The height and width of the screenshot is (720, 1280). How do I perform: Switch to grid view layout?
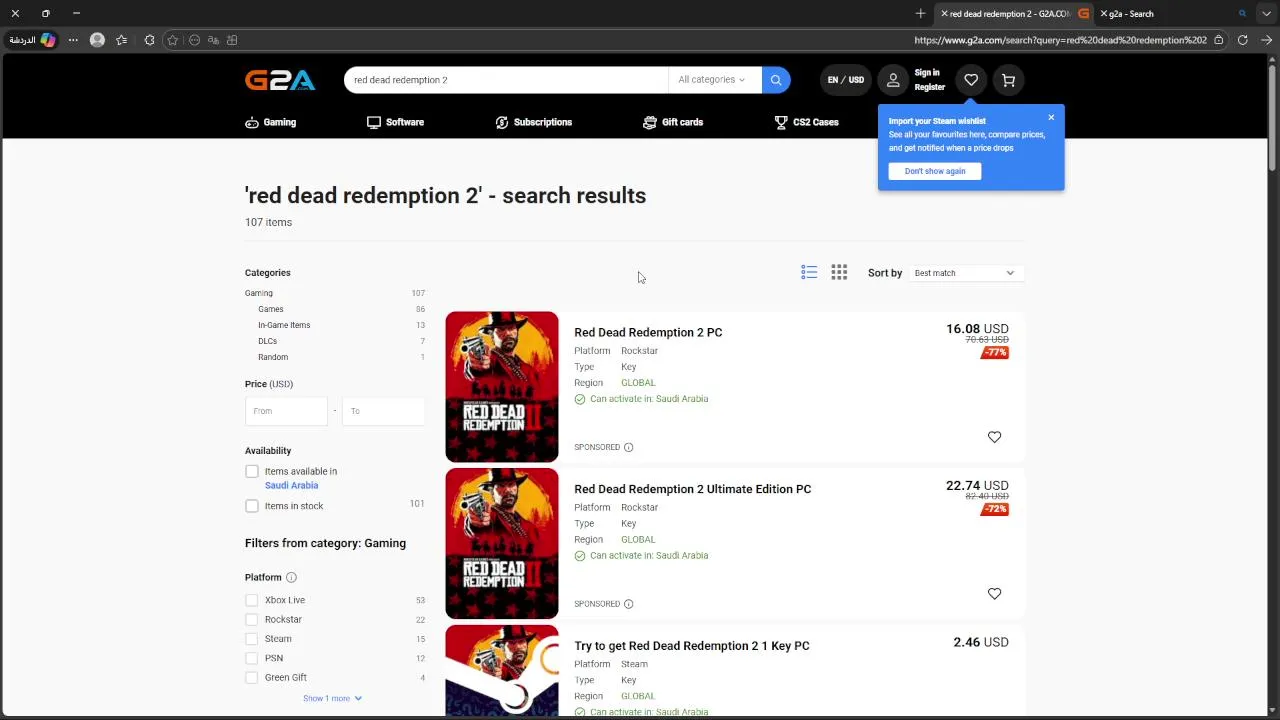(x=839, y=272)
